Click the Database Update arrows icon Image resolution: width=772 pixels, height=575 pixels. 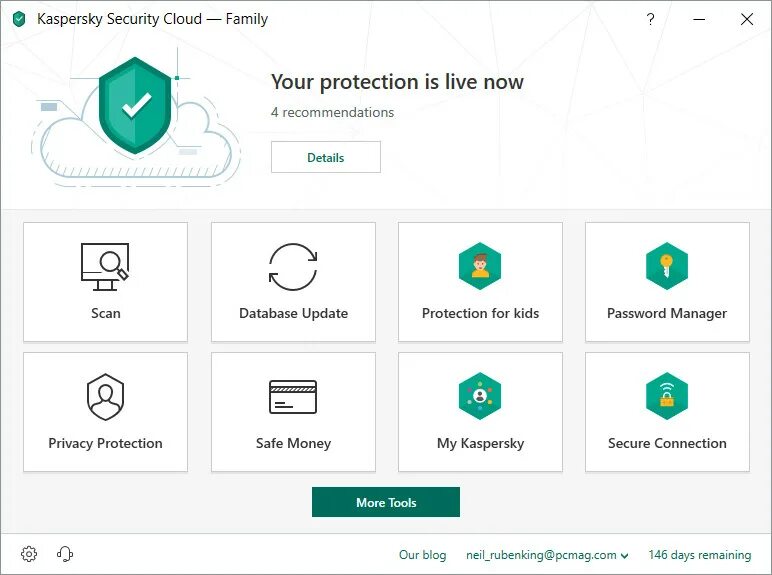(293, 267)
